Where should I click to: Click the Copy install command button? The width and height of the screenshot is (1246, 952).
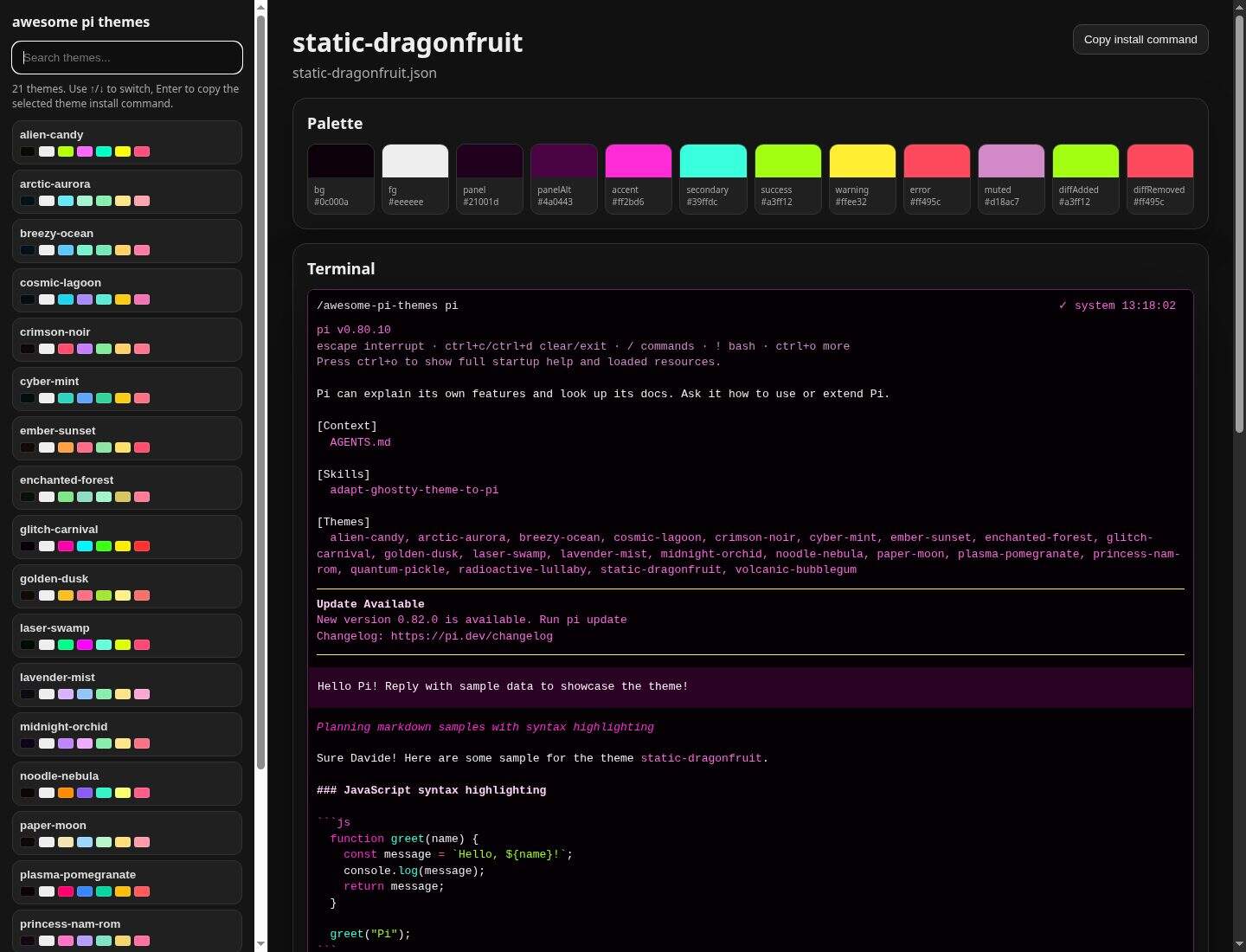(x=1140, y=40)
